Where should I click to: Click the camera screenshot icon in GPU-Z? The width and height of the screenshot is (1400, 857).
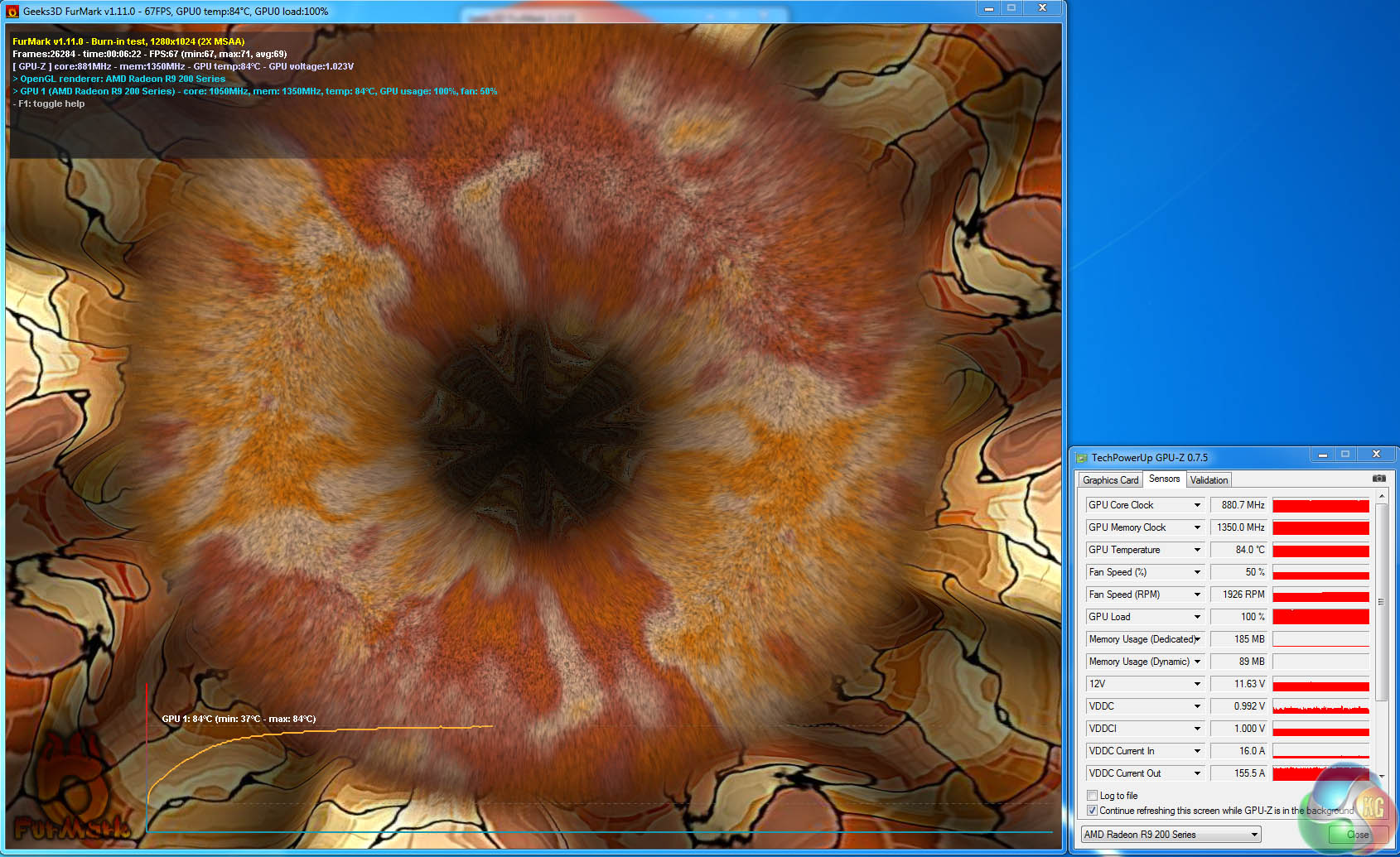[x=1378, y=479]
